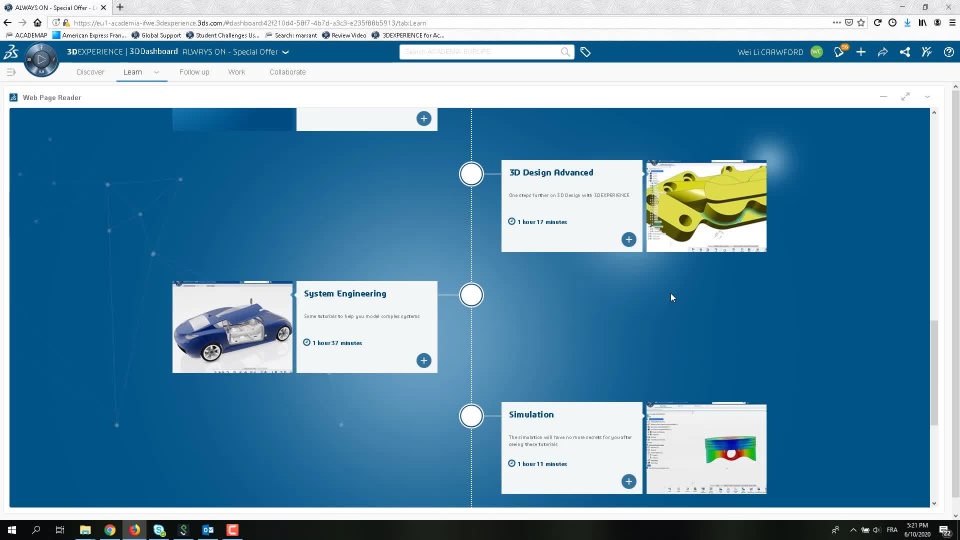Click the Web Page Reader widget icon

click(13, 97)
